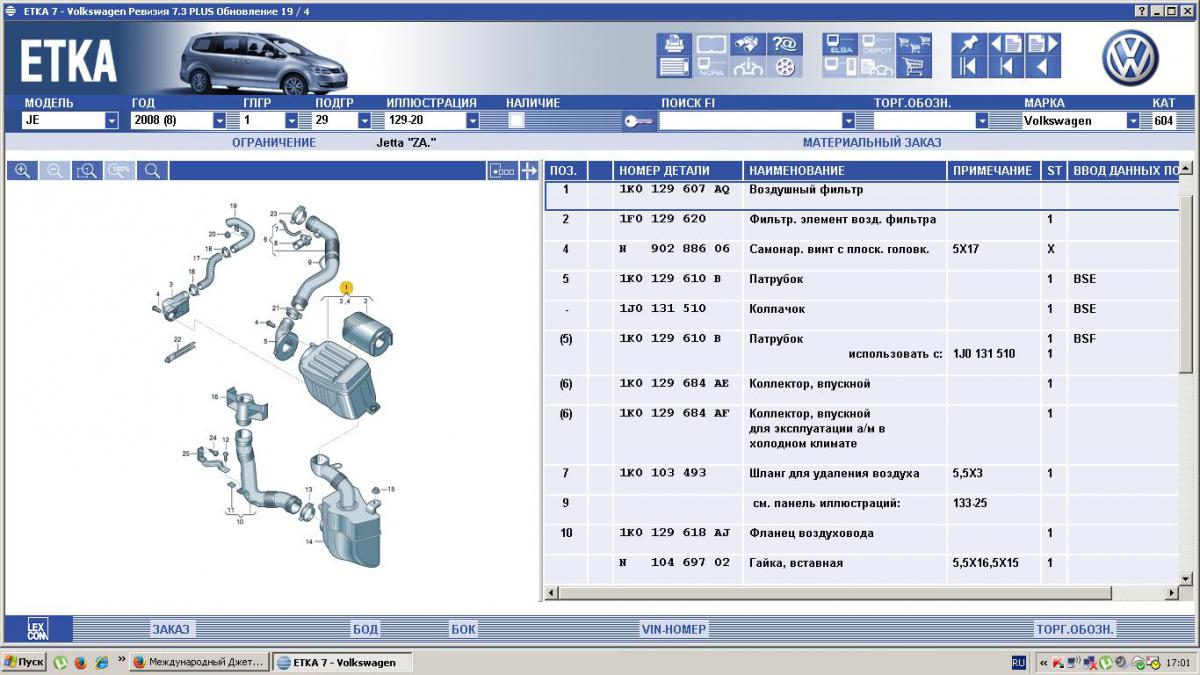1200x675 pixels.
Task: Expand the ГОД year dropdown
Action: pos(220,121)
